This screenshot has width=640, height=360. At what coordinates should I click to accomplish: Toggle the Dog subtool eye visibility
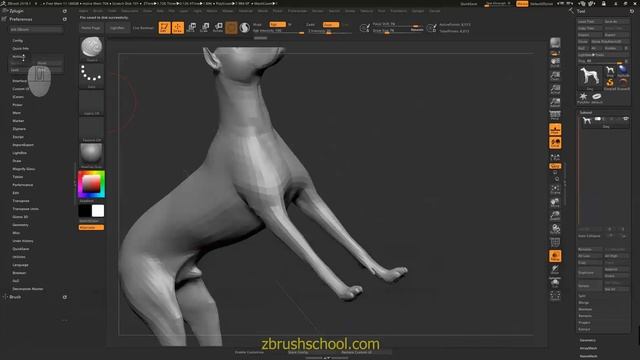[625, 119]
